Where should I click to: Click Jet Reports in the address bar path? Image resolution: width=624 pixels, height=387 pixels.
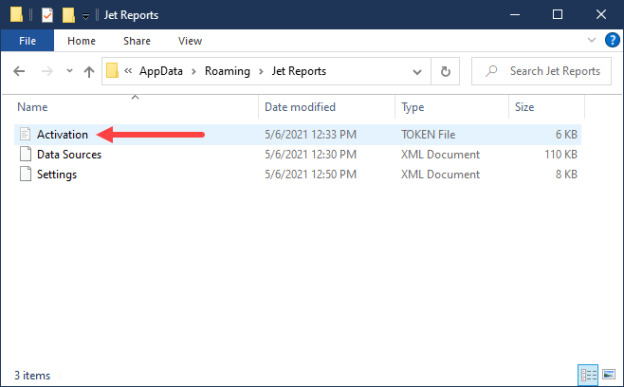[x=299, y=71]
